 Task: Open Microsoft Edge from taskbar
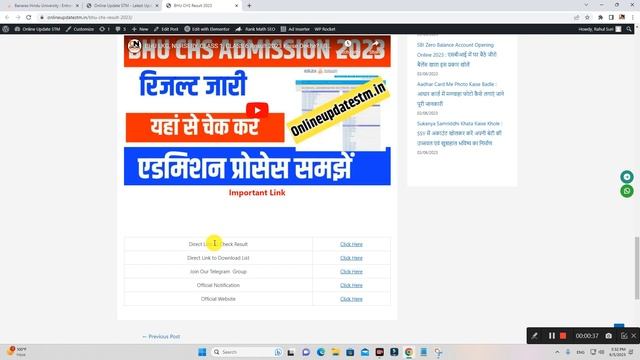(321, 352)
